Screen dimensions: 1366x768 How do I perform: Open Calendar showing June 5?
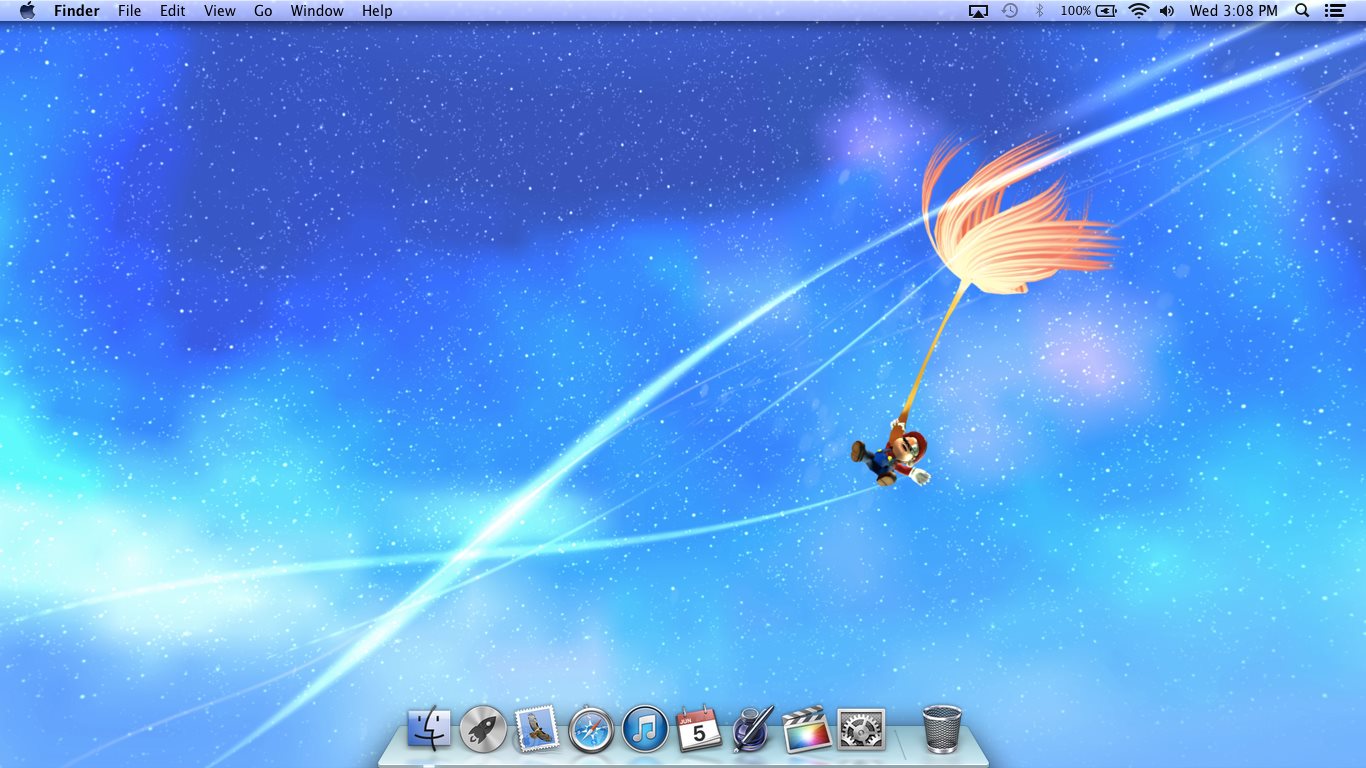(x=697, y=731)
